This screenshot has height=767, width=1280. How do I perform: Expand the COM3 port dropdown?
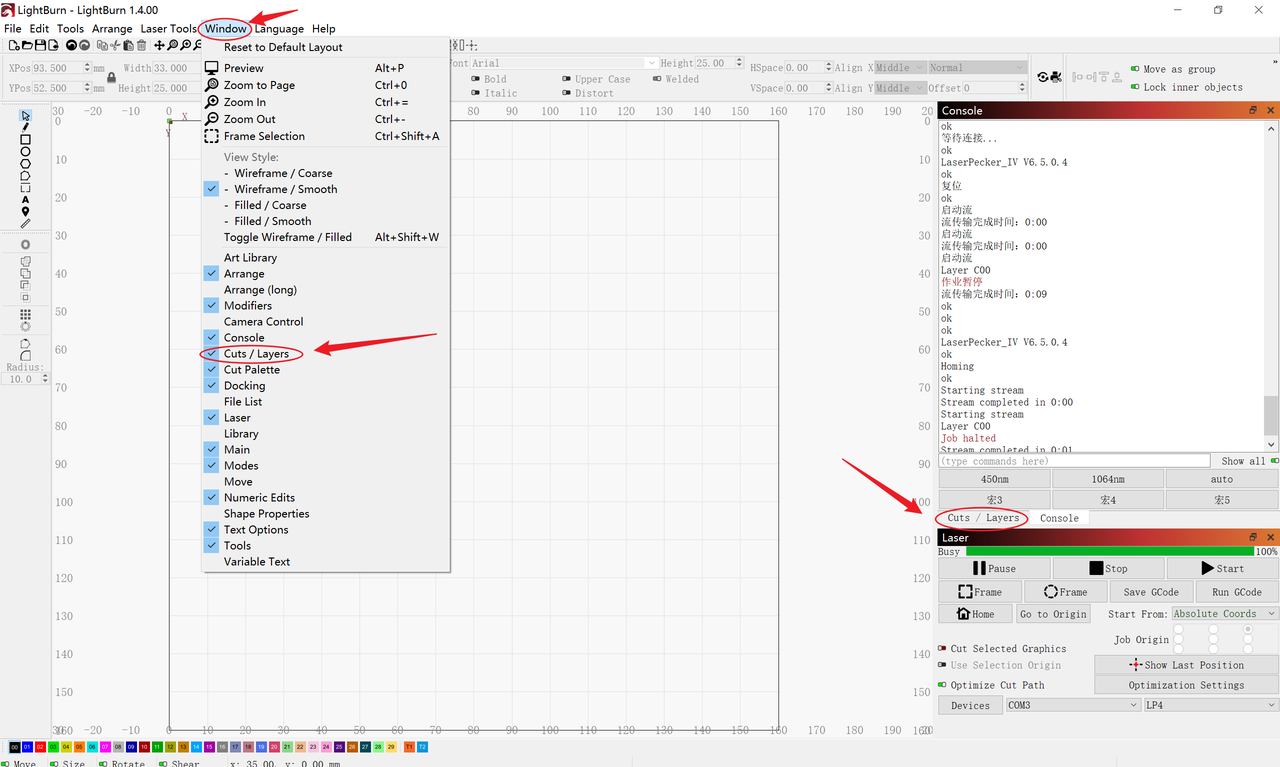1071,705
